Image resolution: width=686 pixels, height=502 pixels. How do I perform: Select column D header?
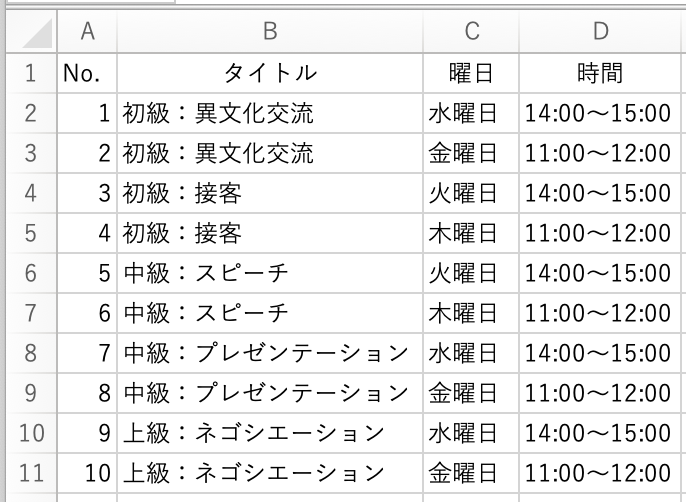click(600, 32)
